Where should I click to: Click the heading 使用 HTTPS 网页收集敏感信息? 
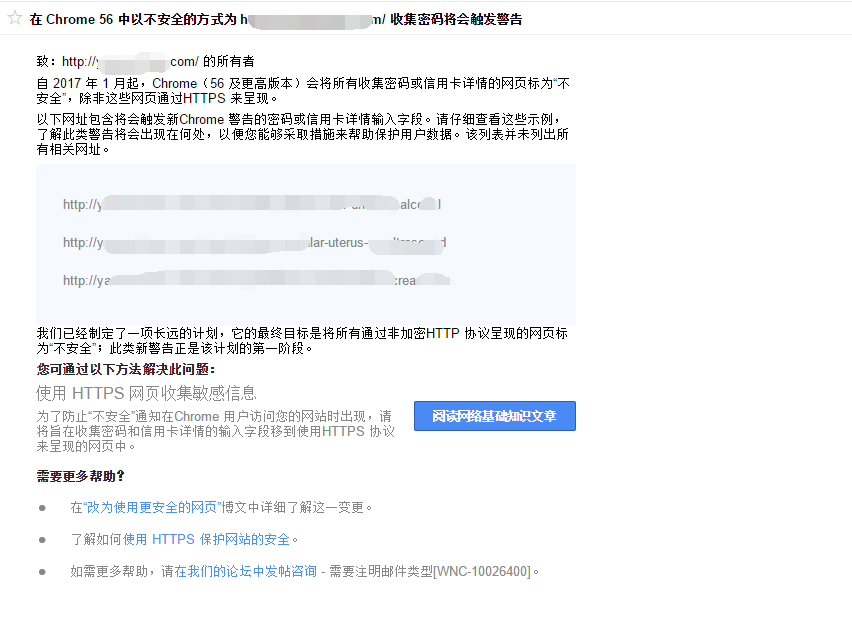tap(146, 393)
